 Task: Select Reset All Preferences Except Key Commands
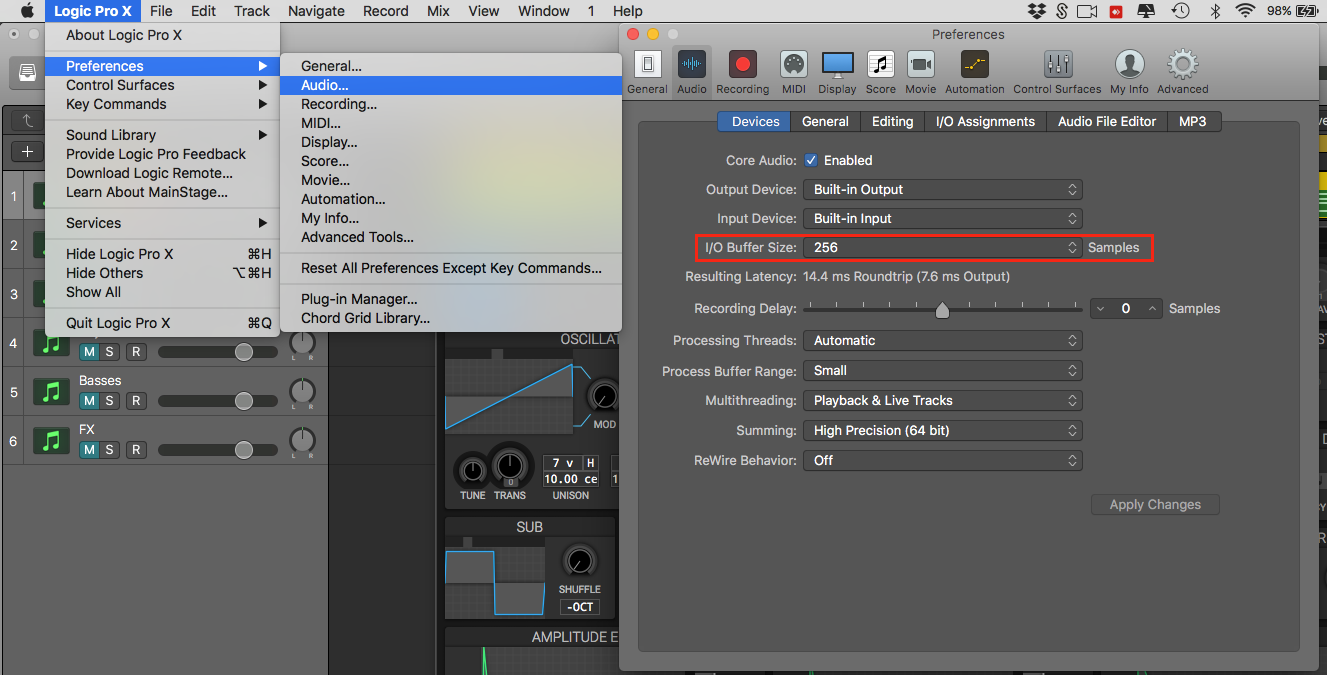tap(451, 268)
